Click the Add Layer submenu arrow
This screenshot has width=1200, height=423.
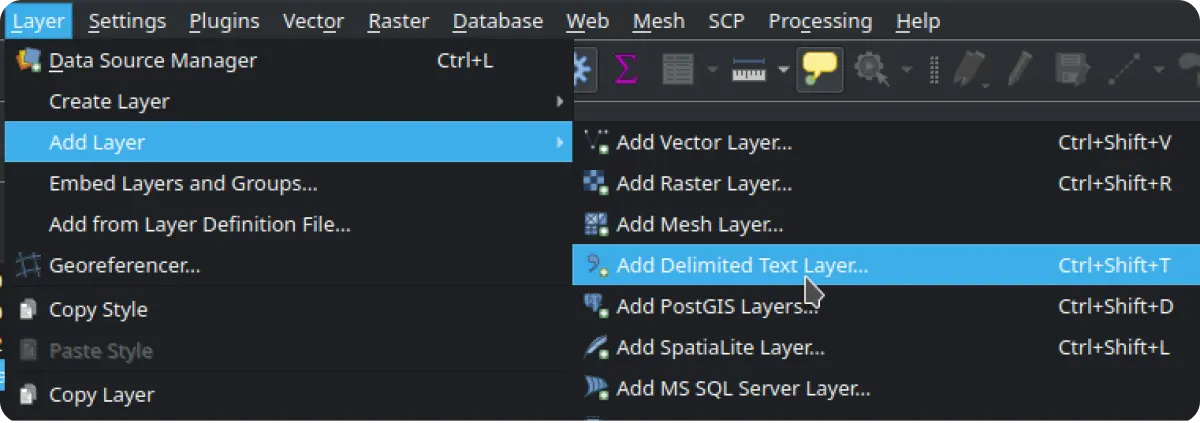coord(559,143)
